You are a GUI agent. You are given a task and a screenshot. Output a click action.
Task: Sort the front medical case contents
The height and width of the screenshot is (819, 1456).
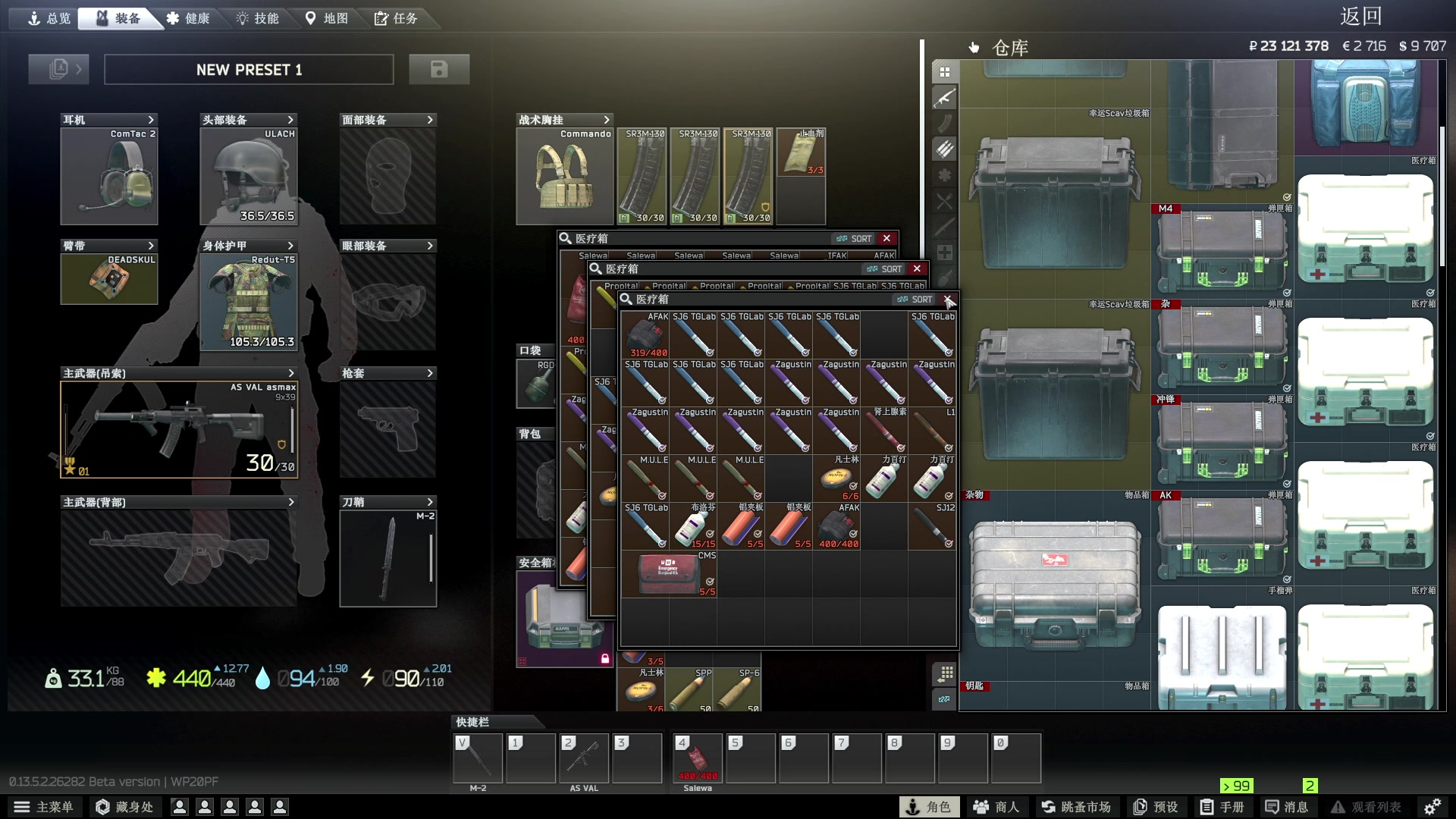(x=915, y=300)
